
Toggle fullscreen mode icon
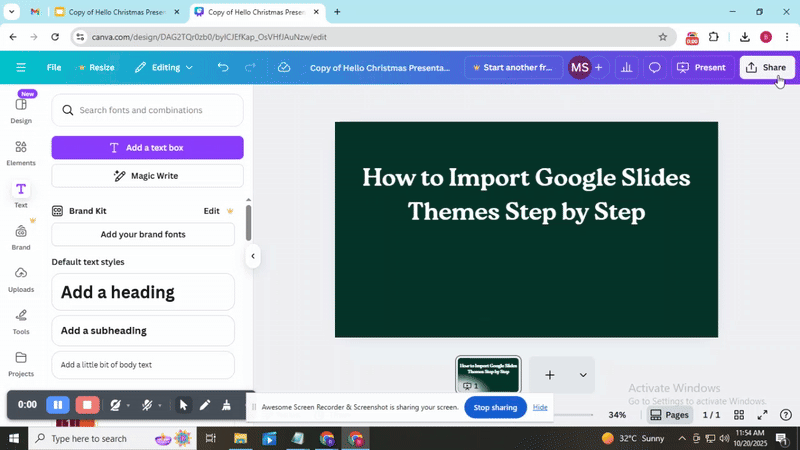pyautogui.click(x=762, y=415)
